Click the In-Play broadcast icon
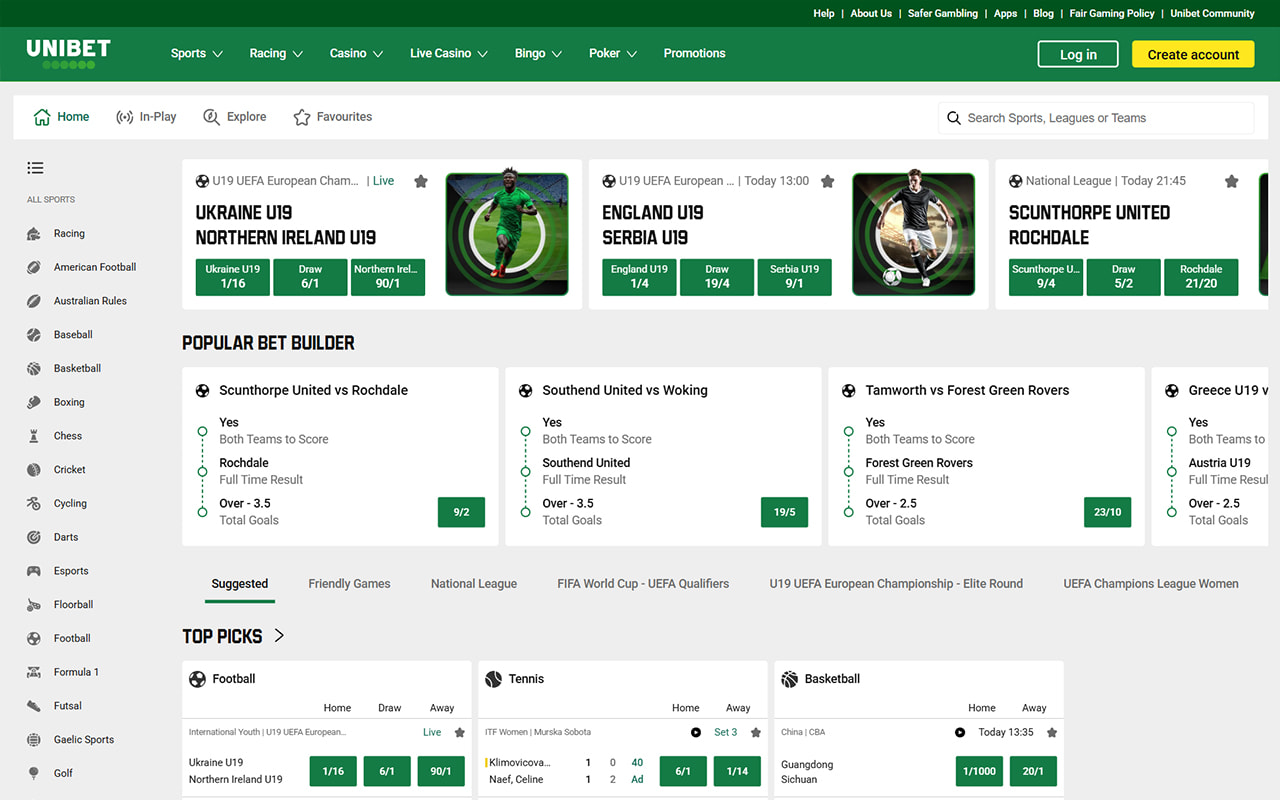This screenshot has height=800, width=1280. tap(125, 117)
